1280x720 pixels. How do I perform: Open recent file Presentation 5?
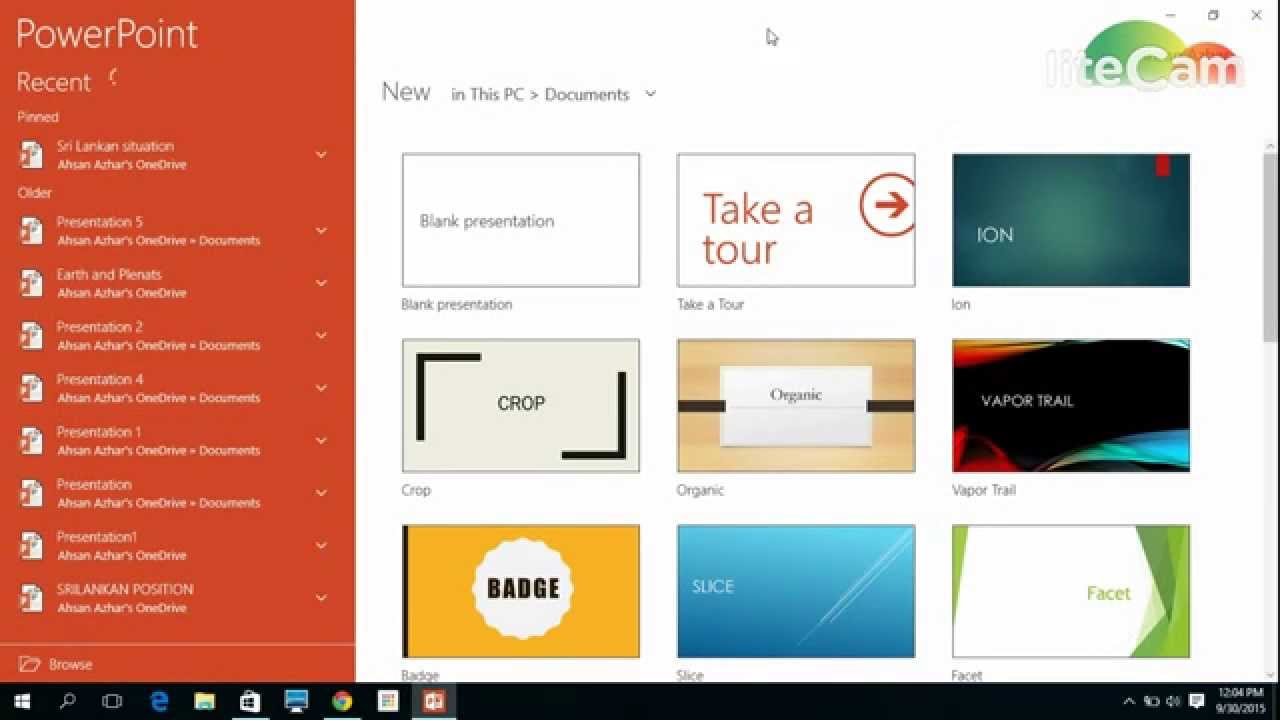point(177,231)
